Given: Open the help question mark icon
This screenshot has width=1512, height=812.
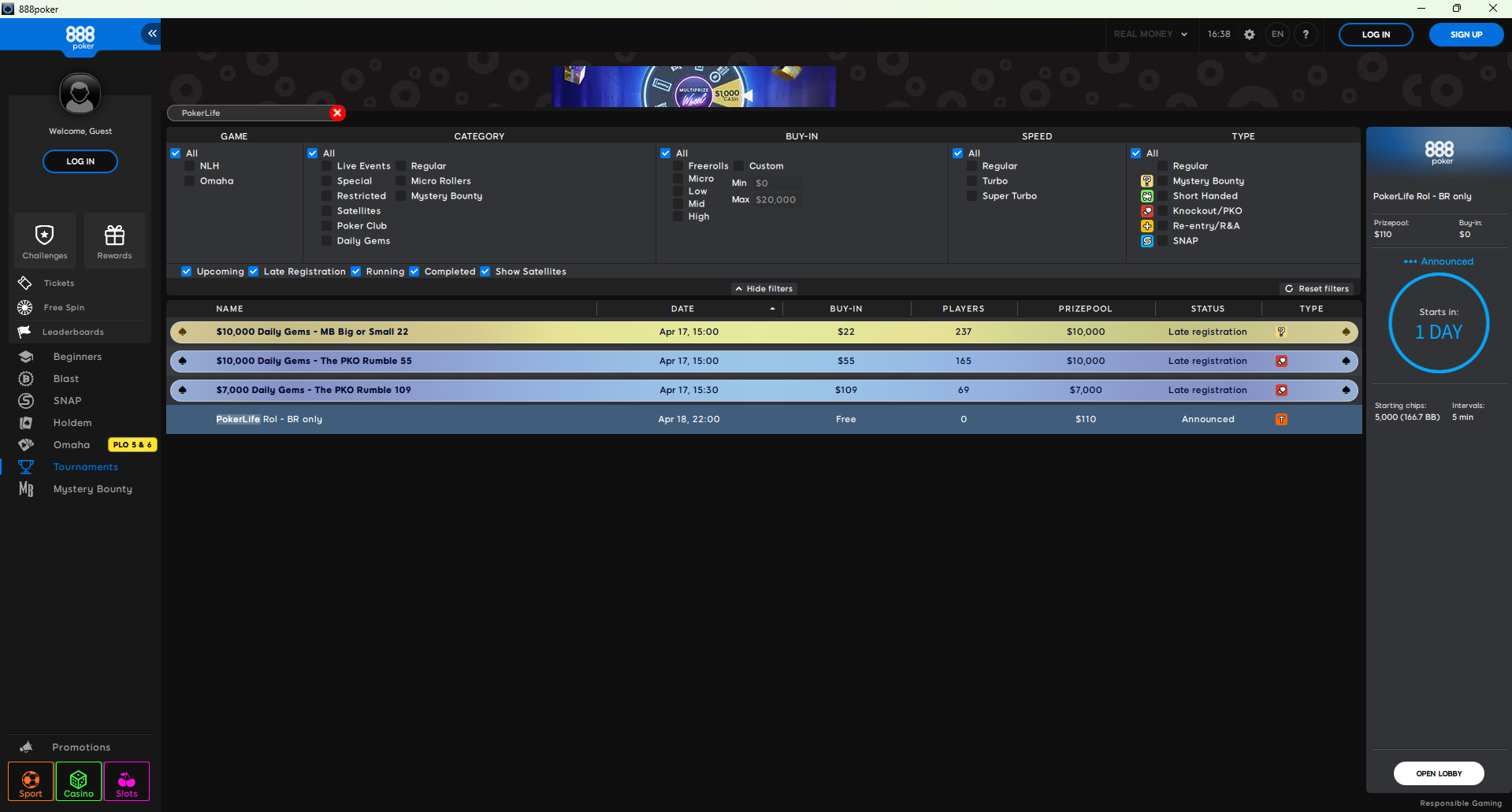Looking at the screenshot, I should point(1306,35).
